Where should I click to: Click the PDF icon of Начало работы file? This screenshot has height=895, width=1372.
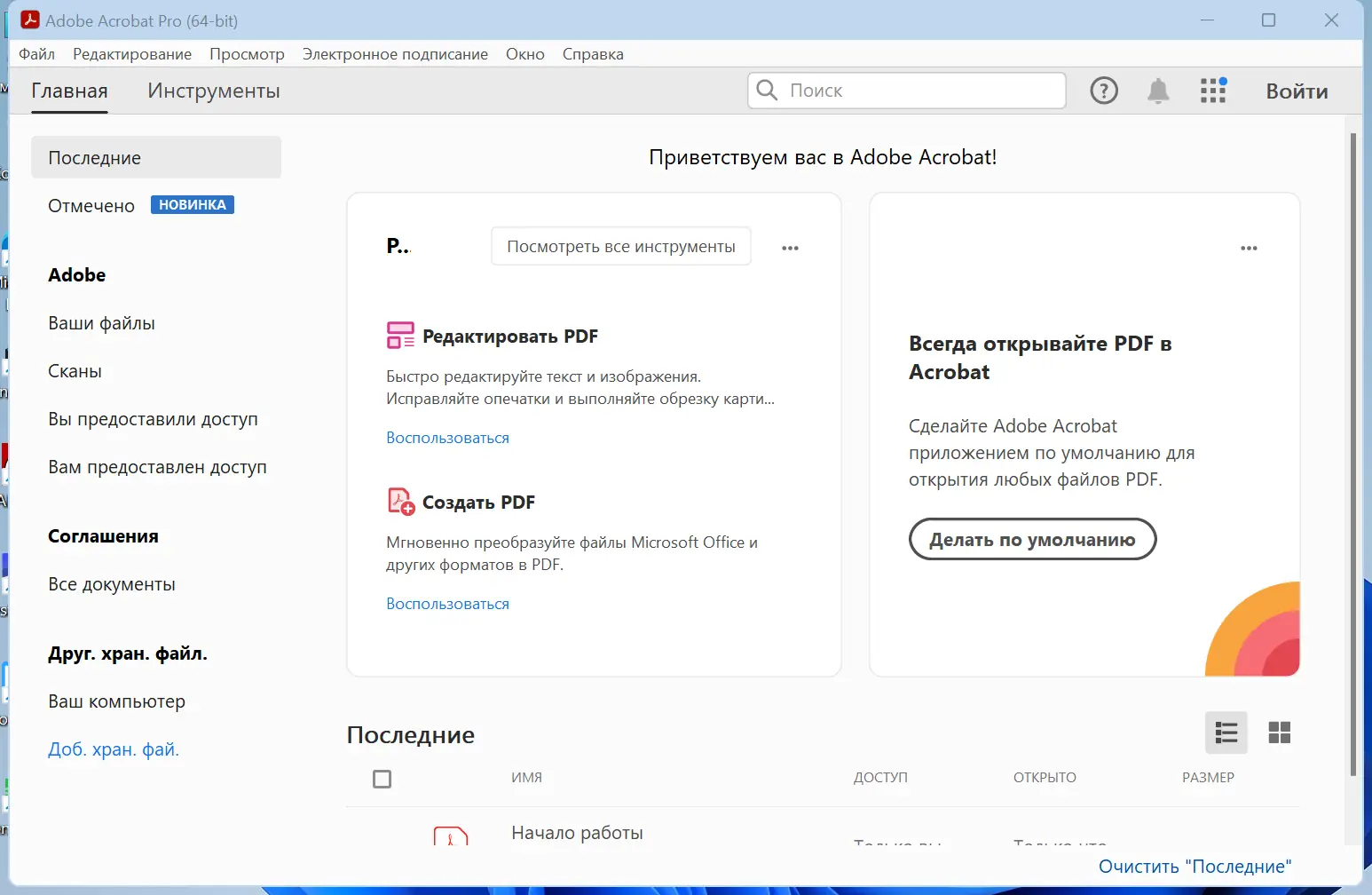coord(451,835)
